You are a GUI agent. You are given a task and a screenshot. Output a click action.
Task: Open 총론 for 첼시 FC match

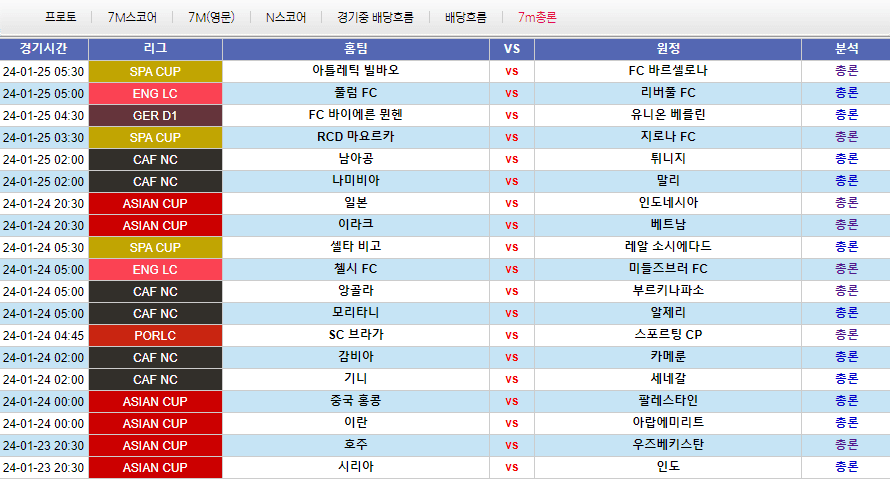tap(846, 269)
